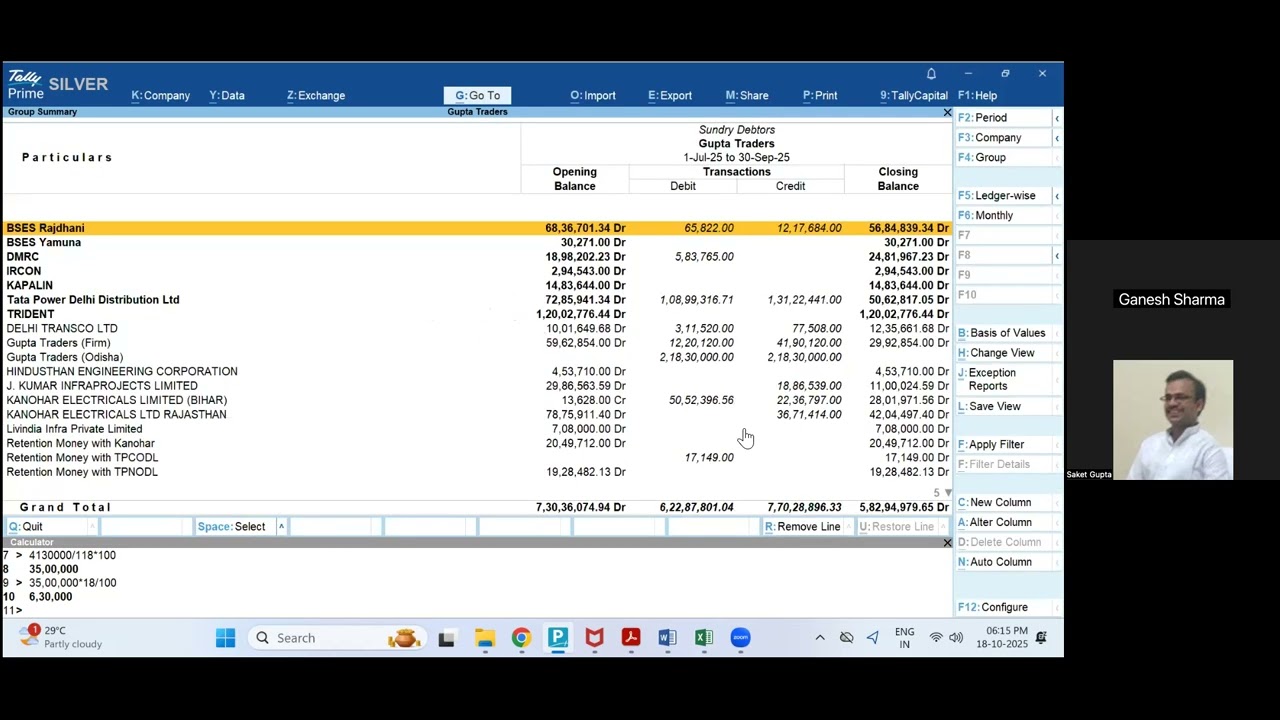Viewport: 1280px width, 720px height.
Task: Open the O: Import menu
Action: [593, 95]
